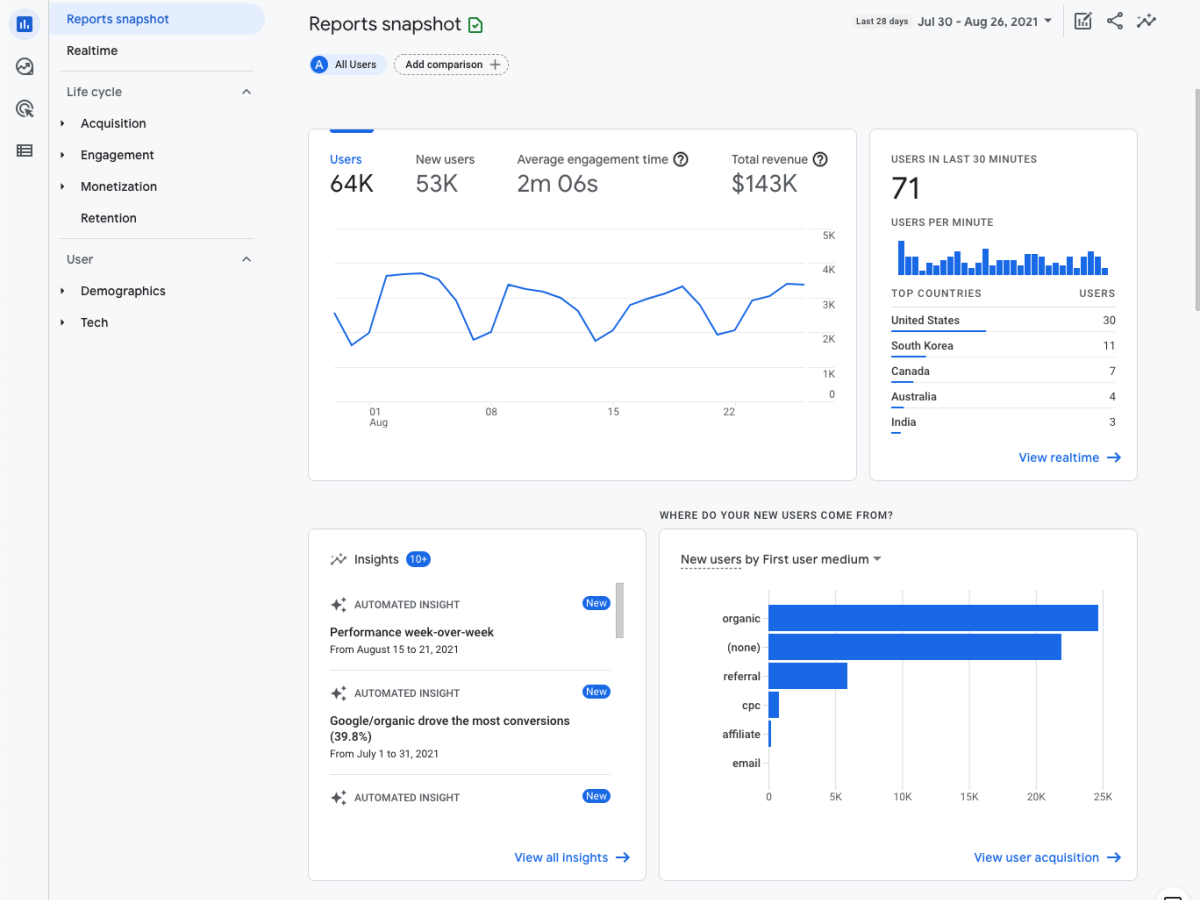Click the green report status check icon
This screenshot has width=1200, height=900.
coord(476,25)
